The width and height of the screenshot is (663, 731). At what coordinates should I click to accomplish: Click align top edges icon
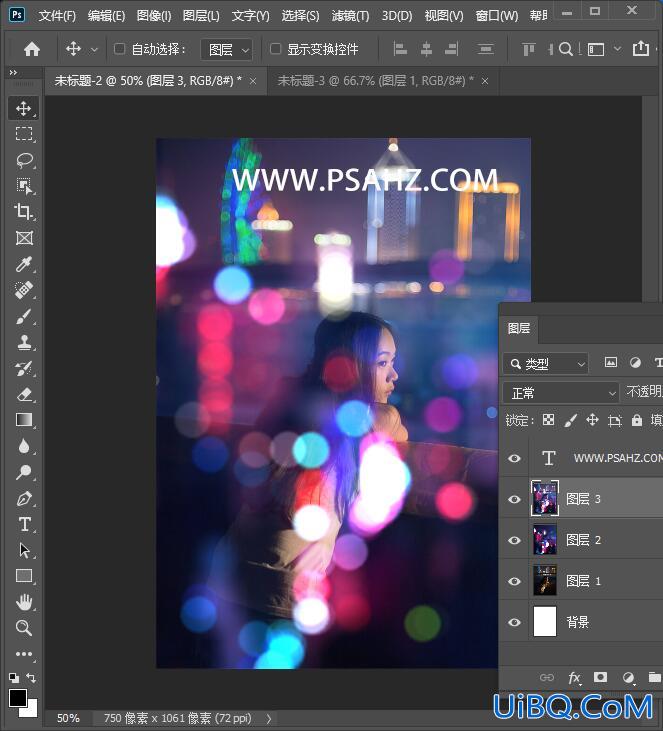coord(528,49)
